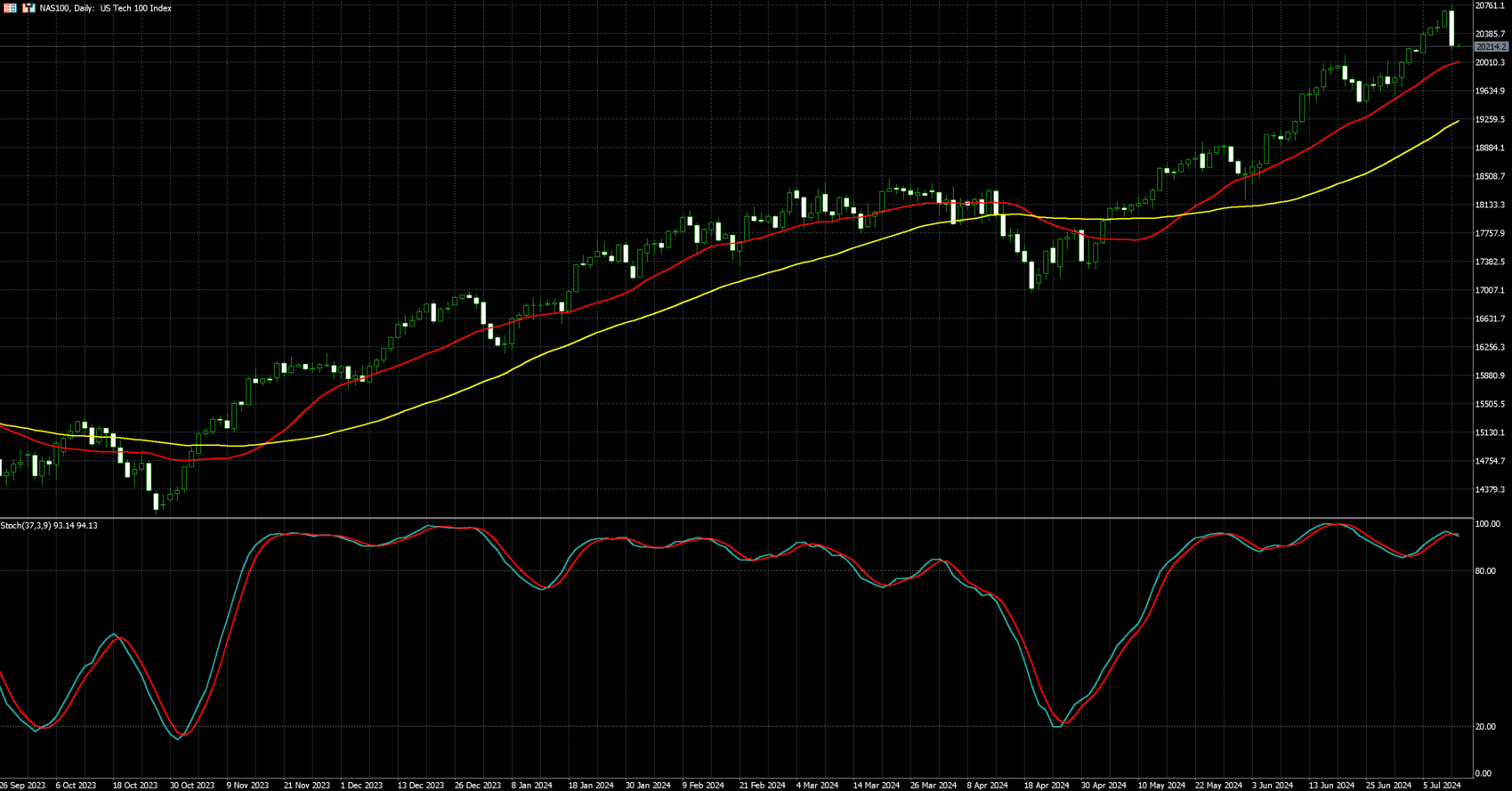Click the stochastic 100.00 scale label
Viewport: 1512px width, 791px height.
point(1487,524)
